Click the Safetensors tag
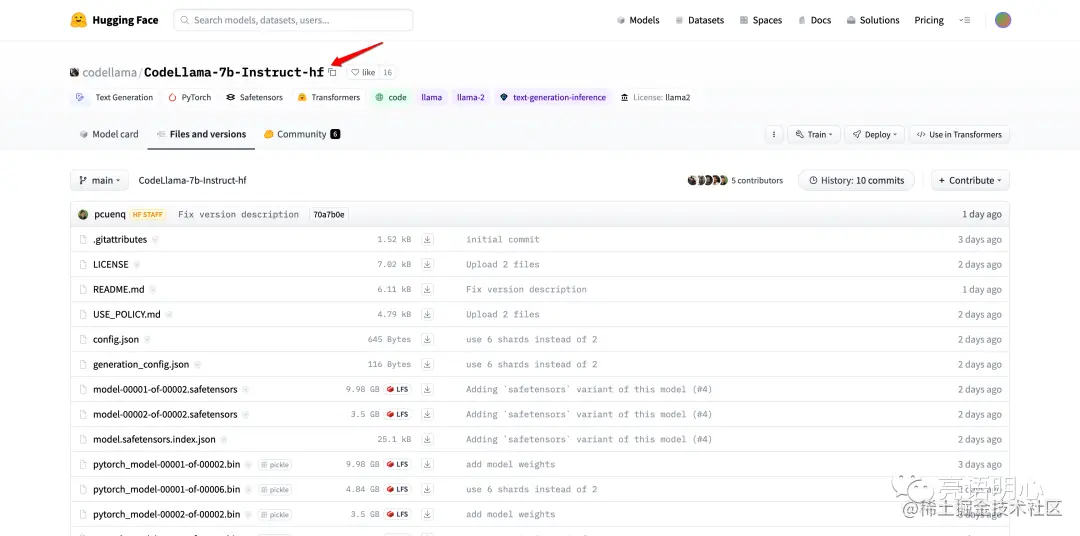Screen dimensions: 1080x536 (x=253, y=97)
